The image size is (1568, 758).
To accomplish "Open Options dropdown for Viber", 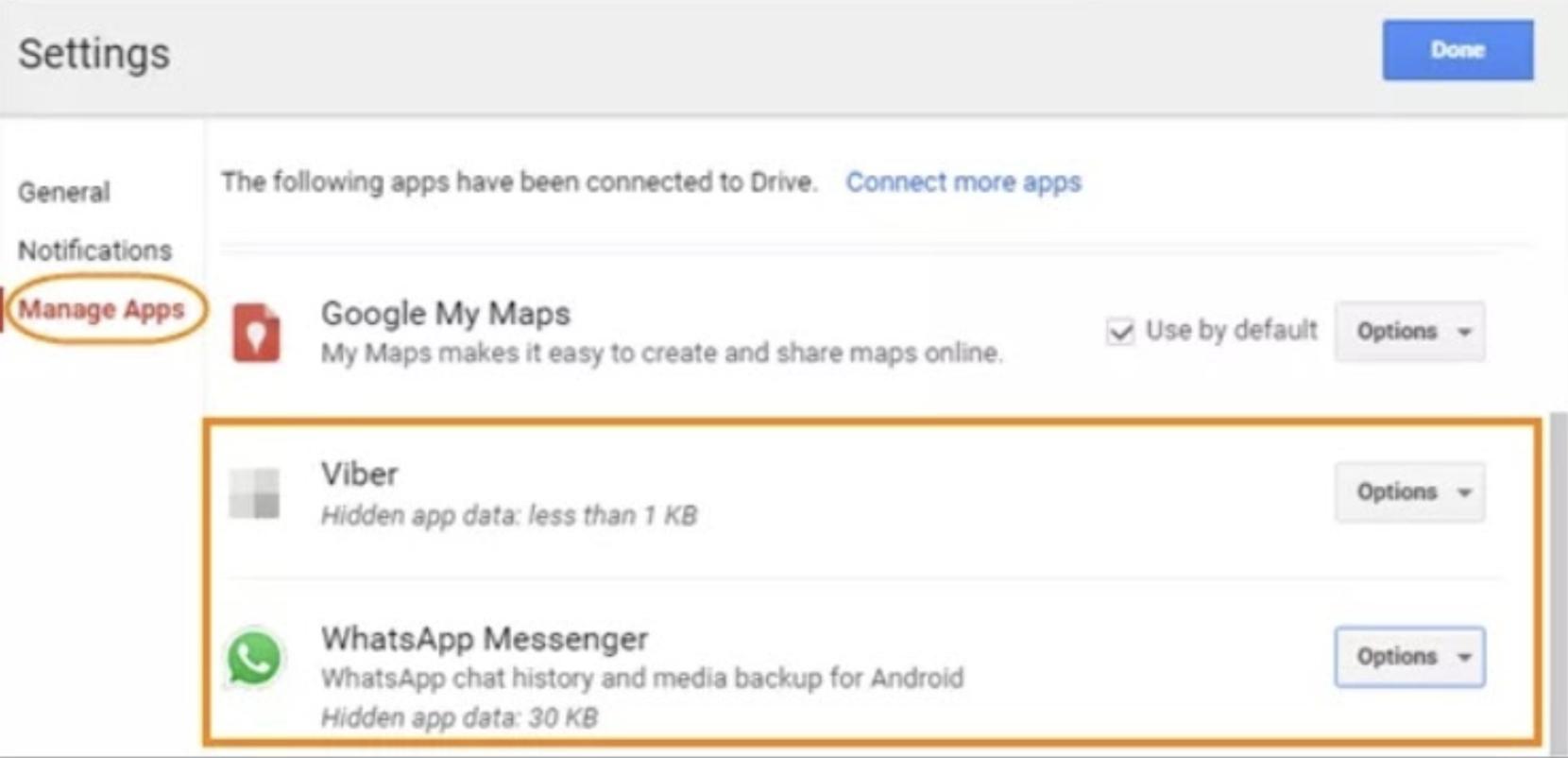I will point(1409,492).
